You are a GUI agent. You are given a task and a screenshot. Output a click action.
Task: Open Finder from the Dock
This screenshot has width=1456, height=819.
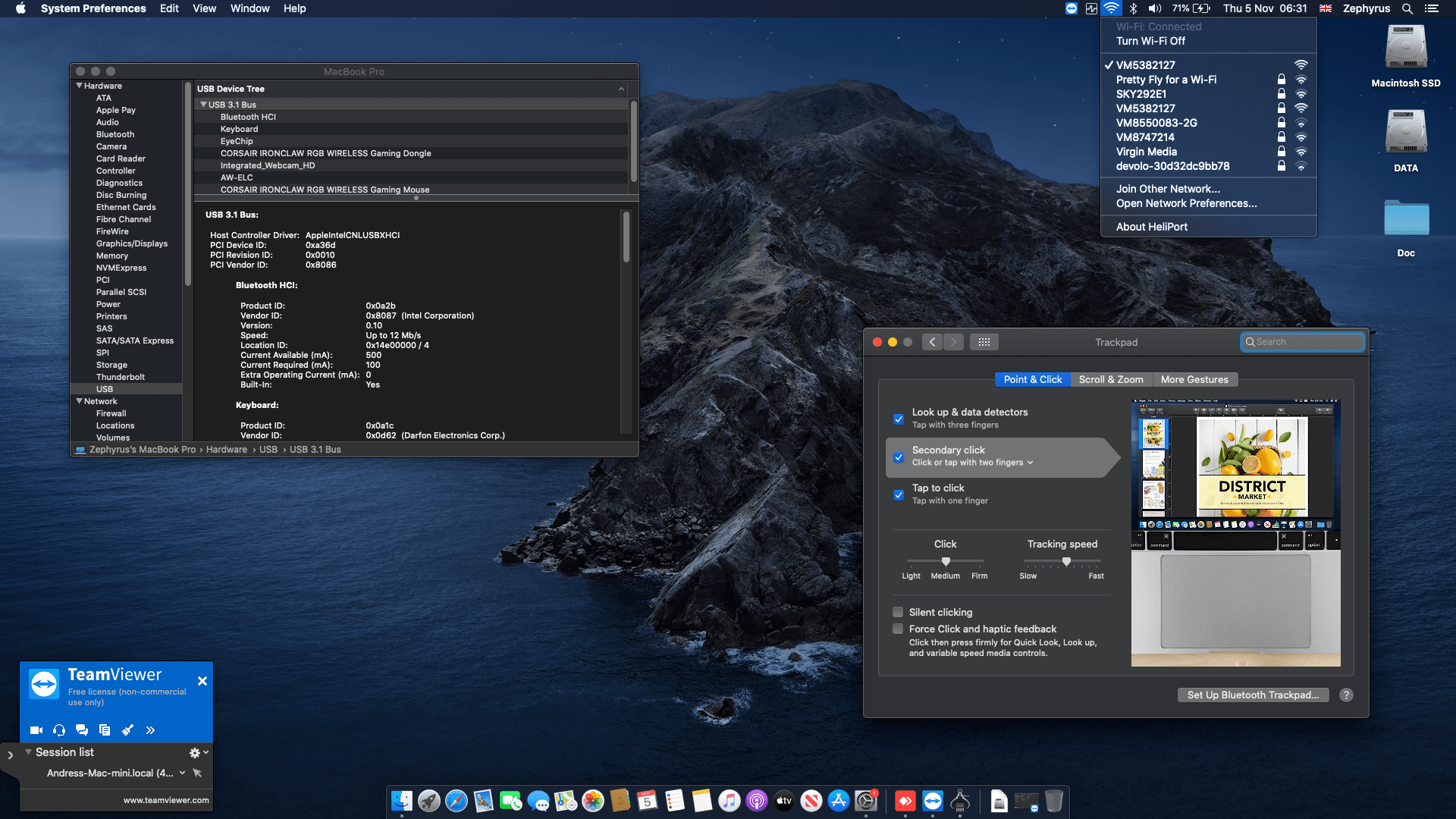(402, 801)
